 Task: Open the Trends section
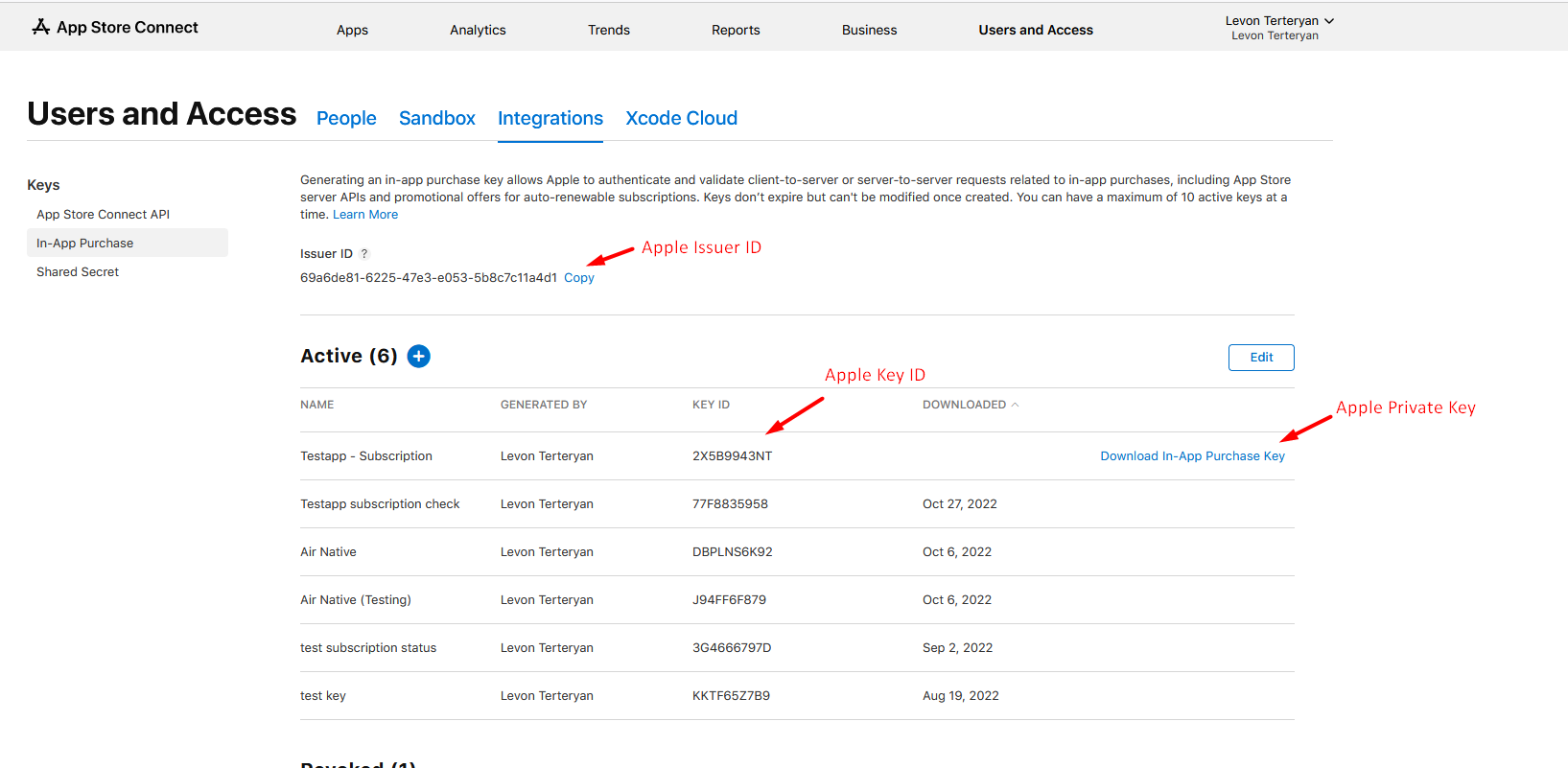point(609,30)
